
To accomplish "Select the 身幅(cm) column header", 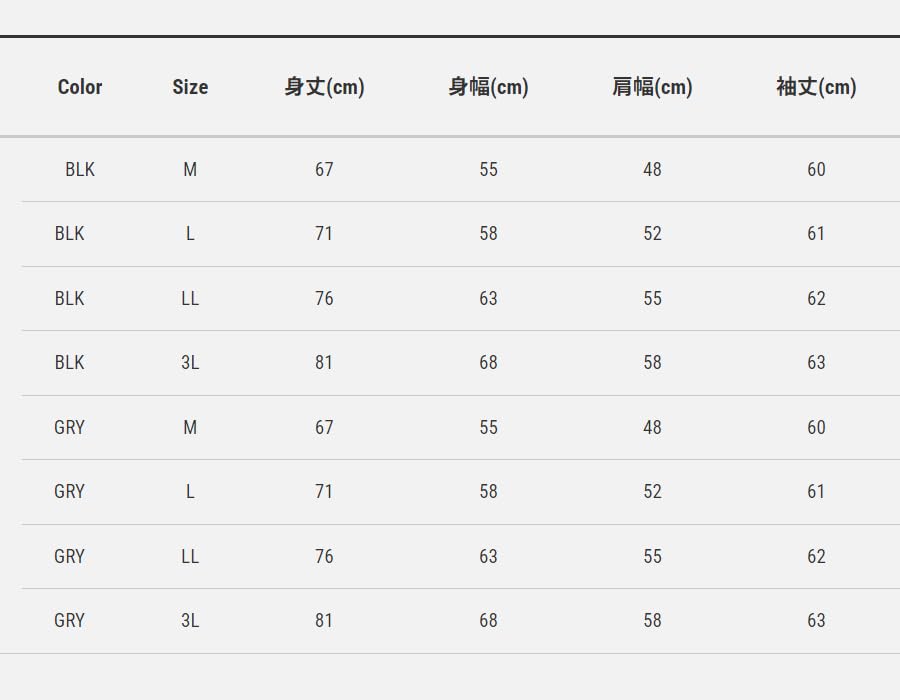I will [x=488, y=87].
